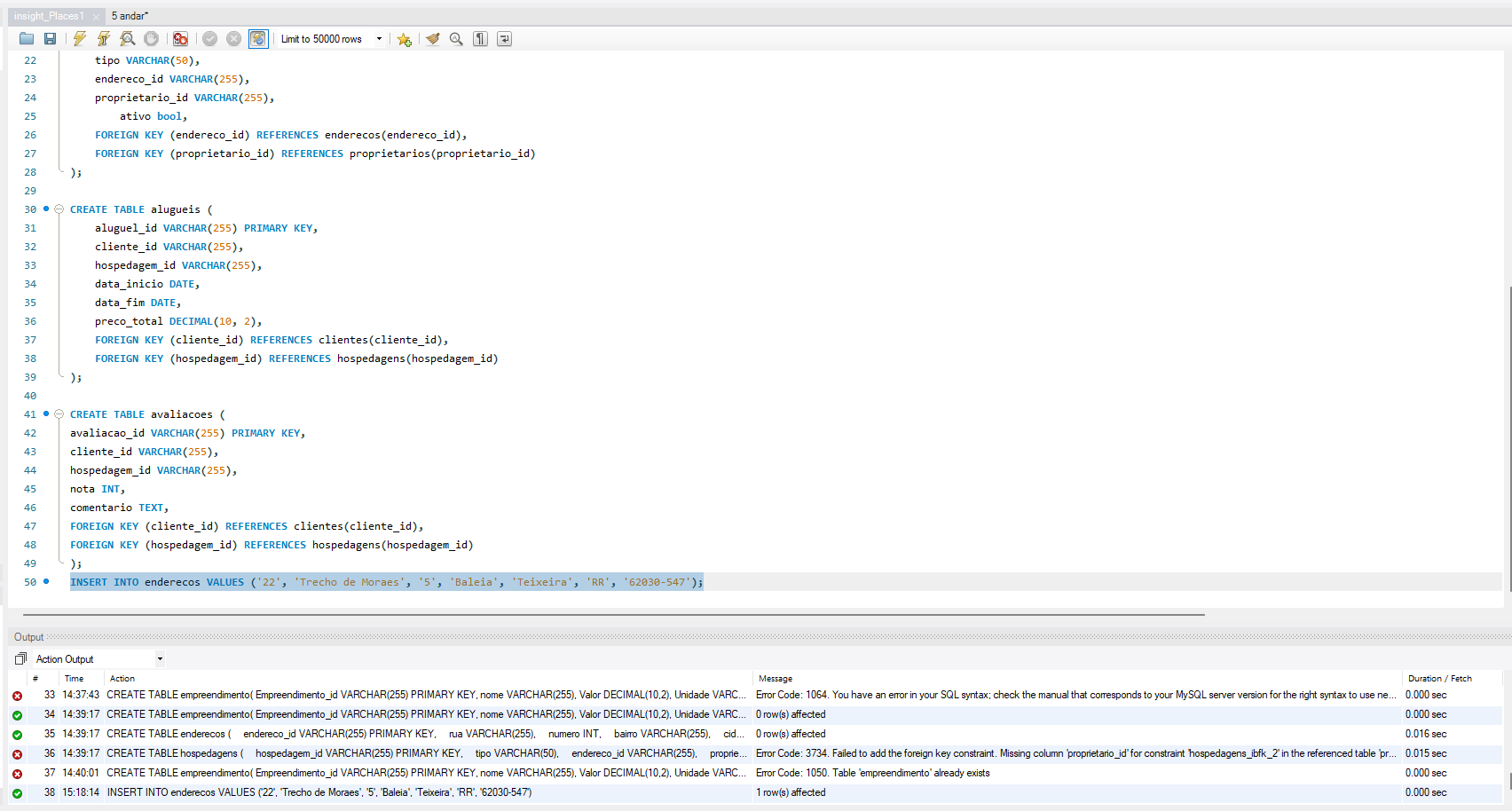Rollback the current transaction (x icon)

point(234,39)
